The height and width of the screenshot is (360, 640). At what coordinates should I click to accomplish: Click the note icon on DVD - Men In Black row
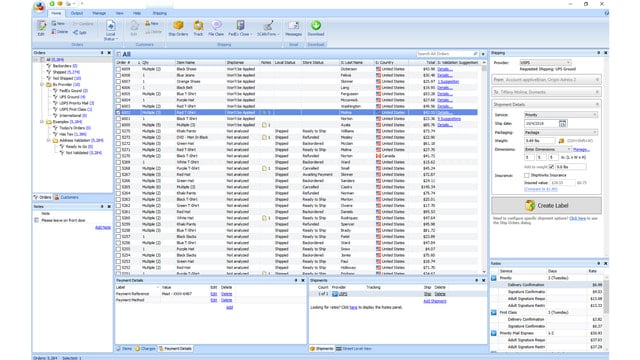264,138
